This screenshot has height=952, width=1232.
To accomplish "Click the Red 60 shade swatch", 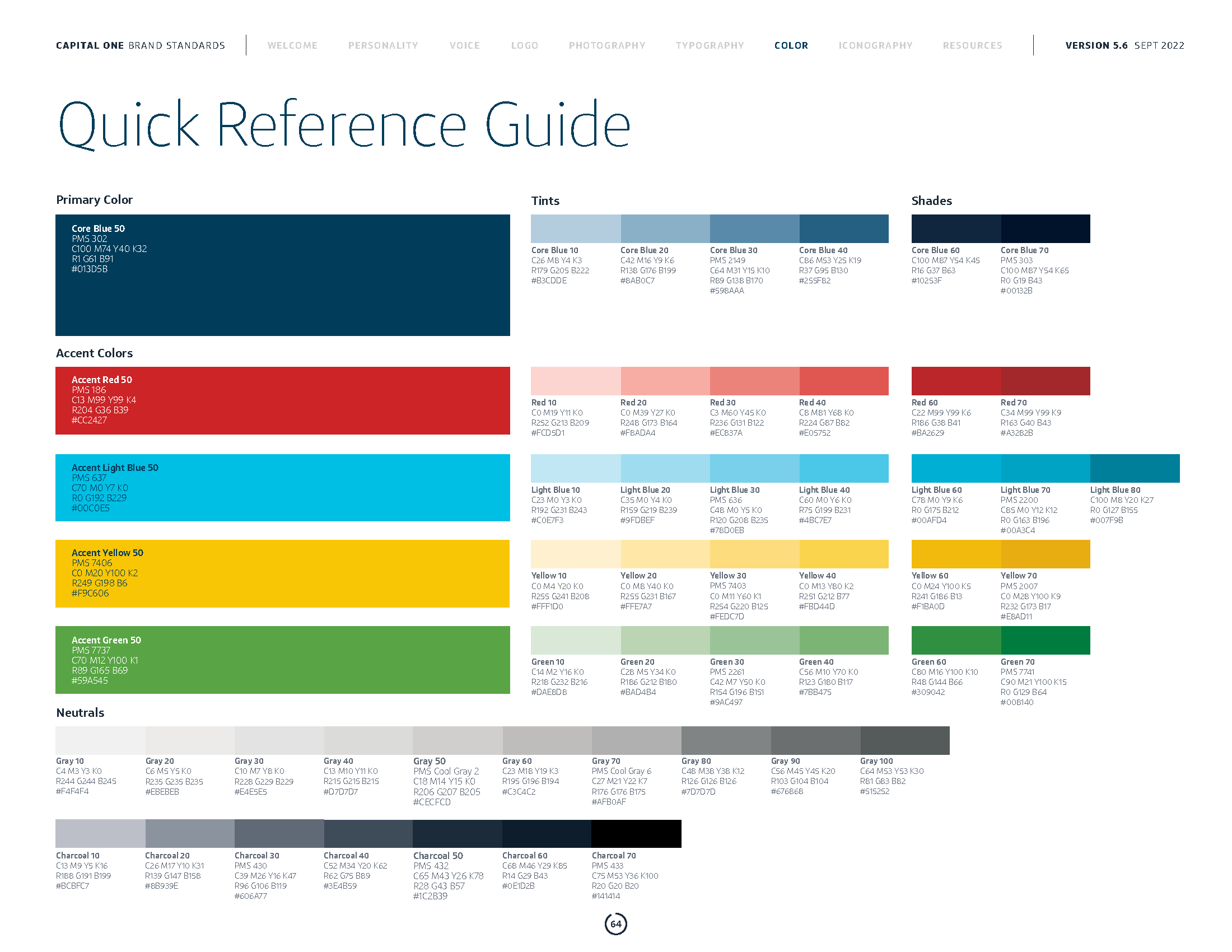I will (956, 381).
